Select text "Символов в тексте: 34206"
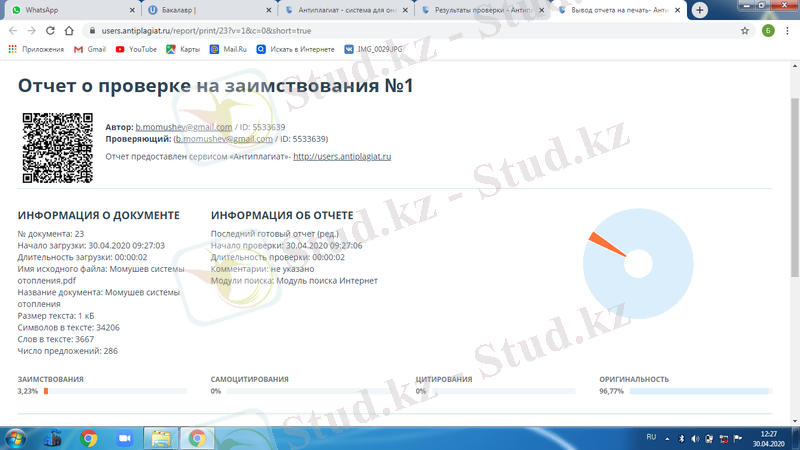This screenshot has height=450, width=800. tap(68, 328)
